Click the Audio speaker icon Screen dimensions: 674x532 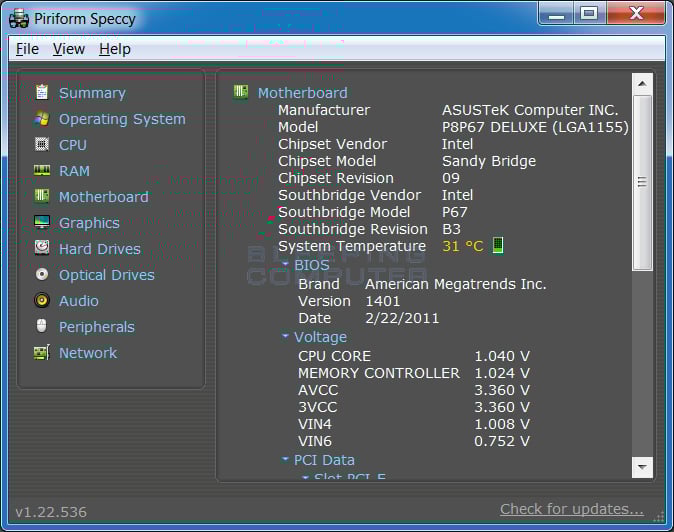pos(42,301)
